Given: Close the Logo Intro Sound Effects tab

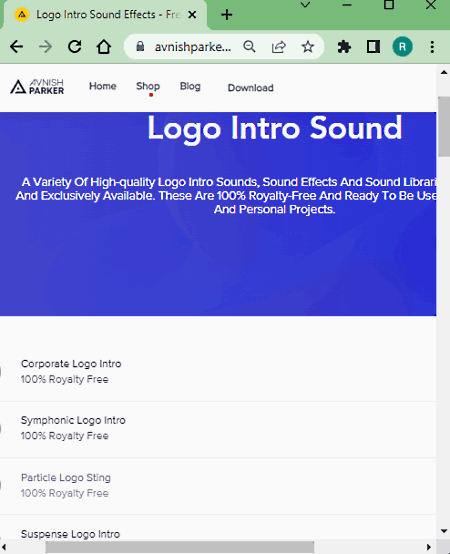Looking at the screenshot, I should (x=192, y=15).
